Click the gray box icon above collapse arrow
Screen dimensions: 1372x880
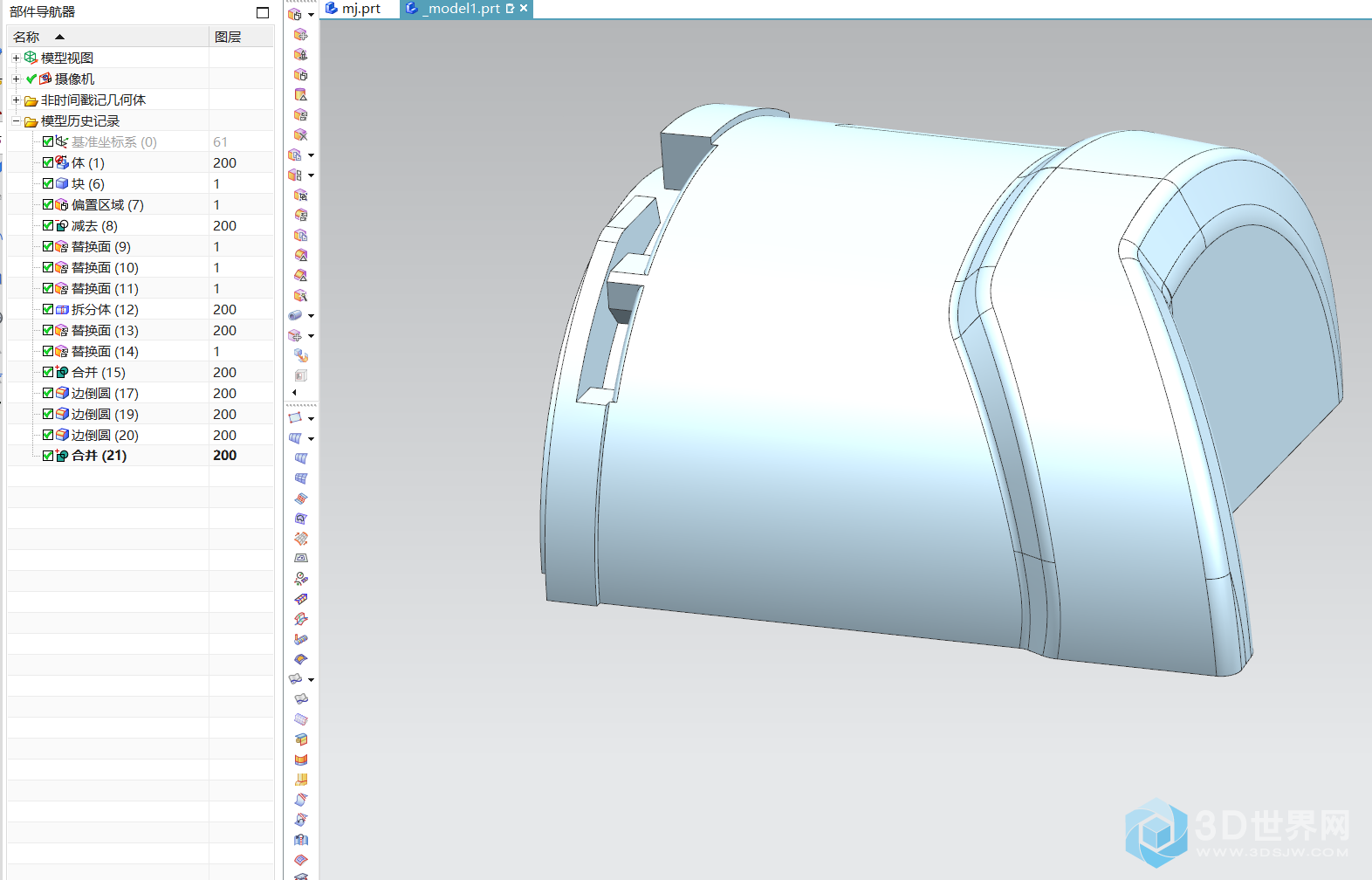pyautogui.click(x=300, y=375)
